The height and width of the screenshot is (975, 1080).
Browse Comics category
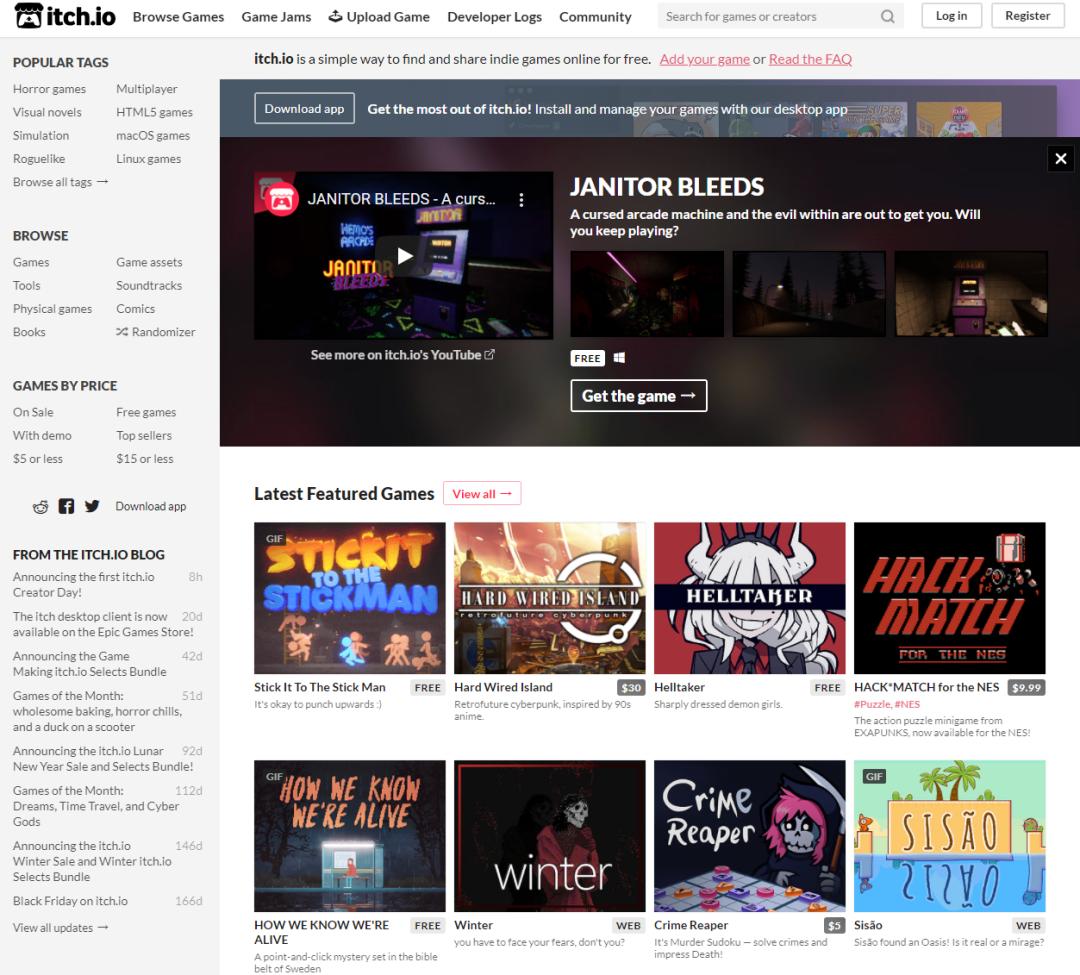136,309
